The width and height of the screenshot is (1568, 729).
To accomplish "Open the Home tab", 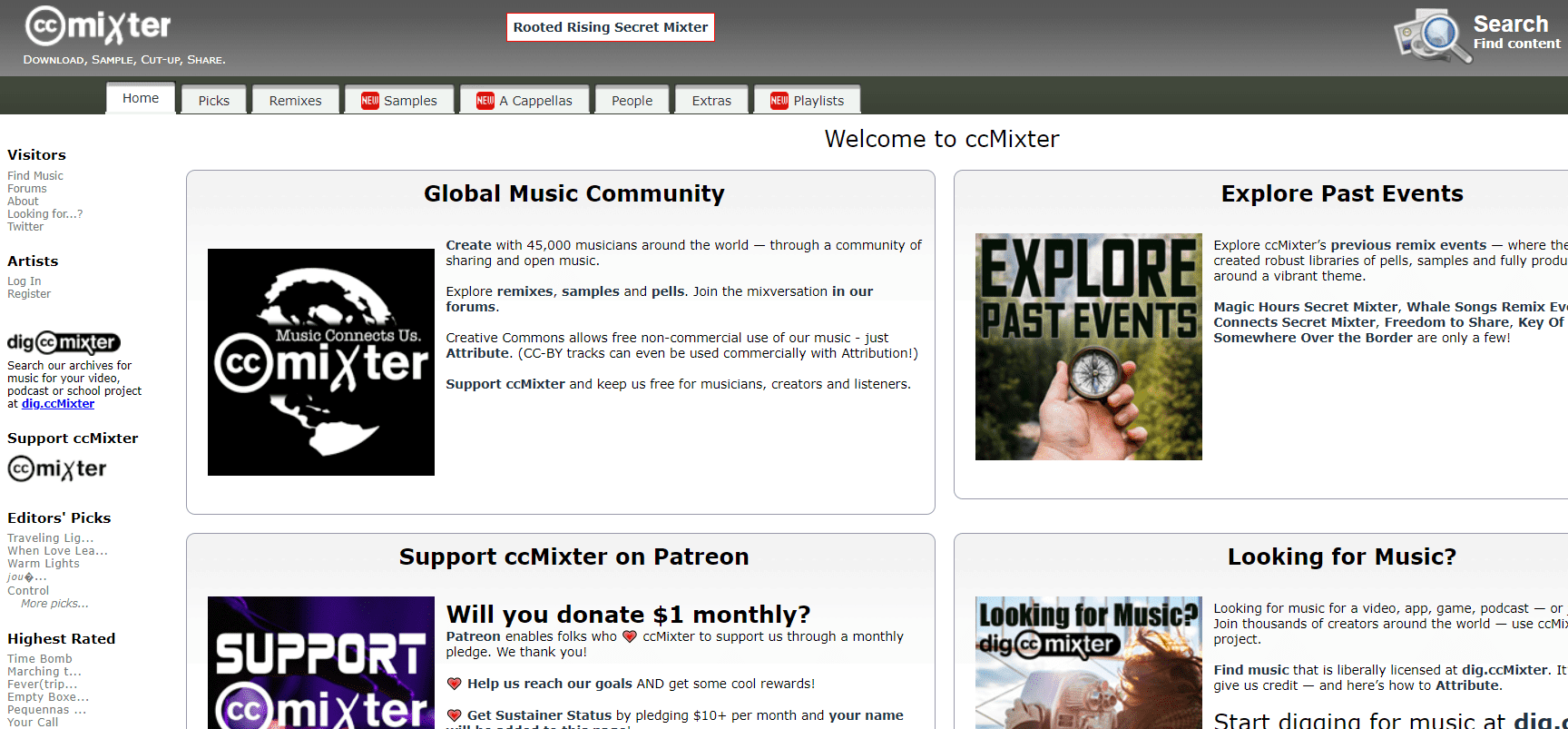I will click(x=141, y=98).
